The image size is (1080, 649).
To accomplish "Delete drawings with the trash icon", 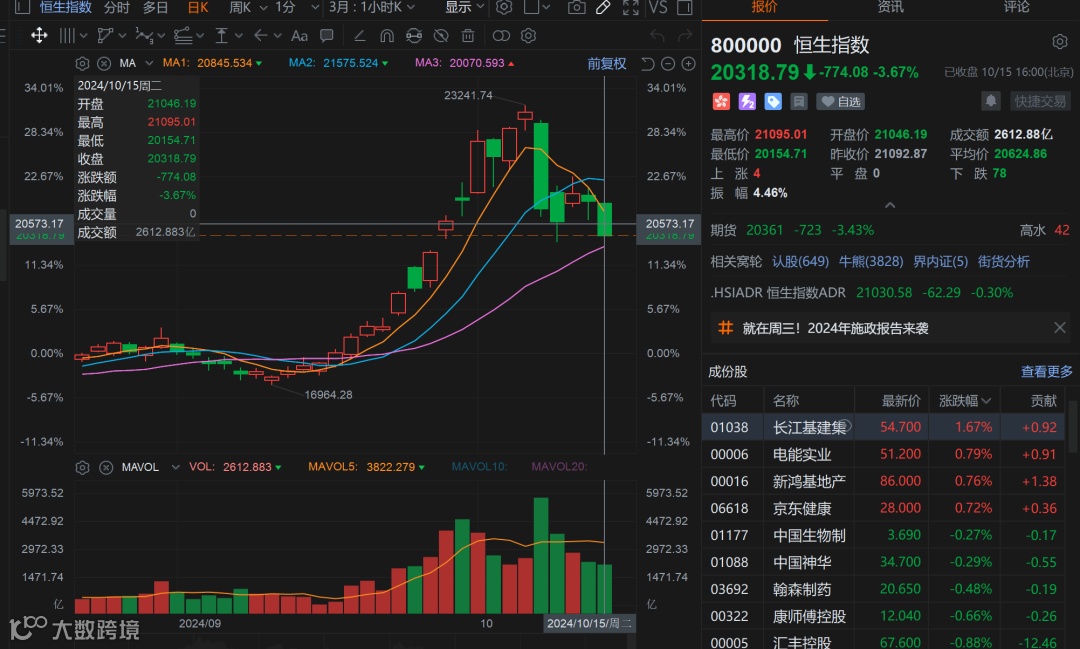I will pos(468,36).
